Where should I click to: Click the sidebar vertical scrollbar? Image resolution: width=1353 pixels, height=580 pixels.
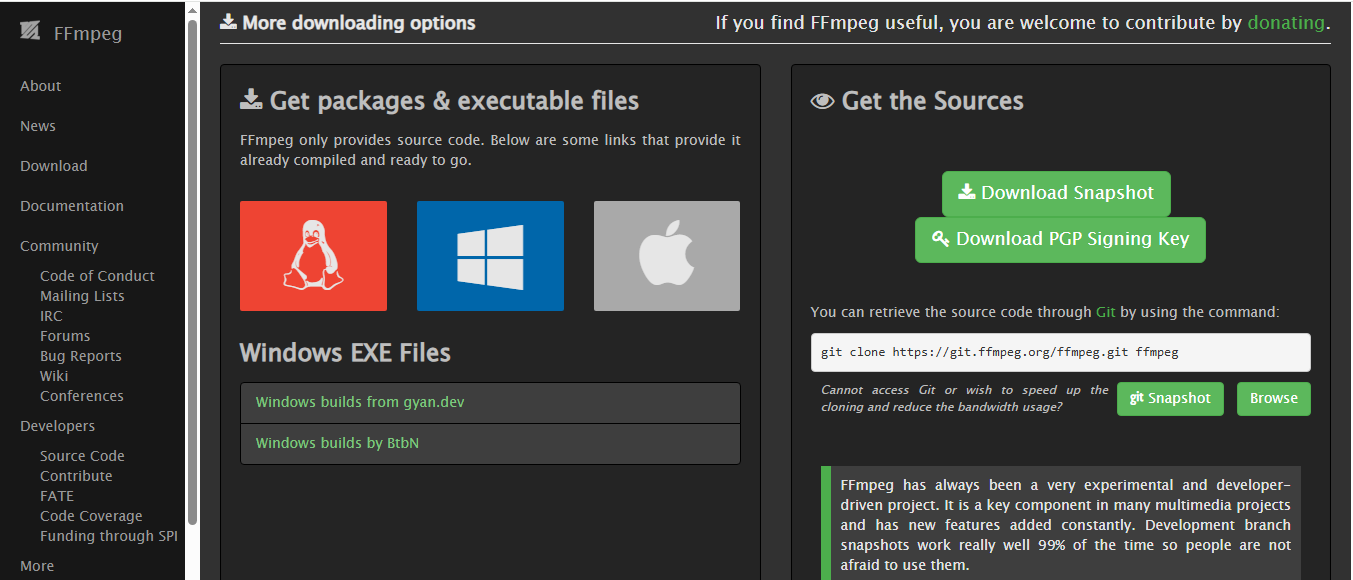[192, 270]
